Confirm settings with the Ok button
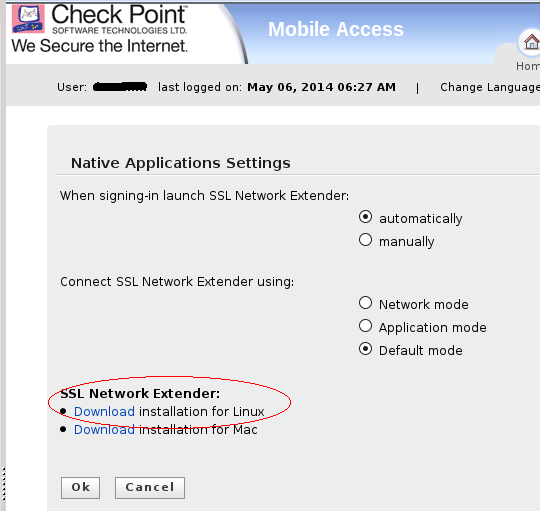540x511 pixels. click(81, 488)
